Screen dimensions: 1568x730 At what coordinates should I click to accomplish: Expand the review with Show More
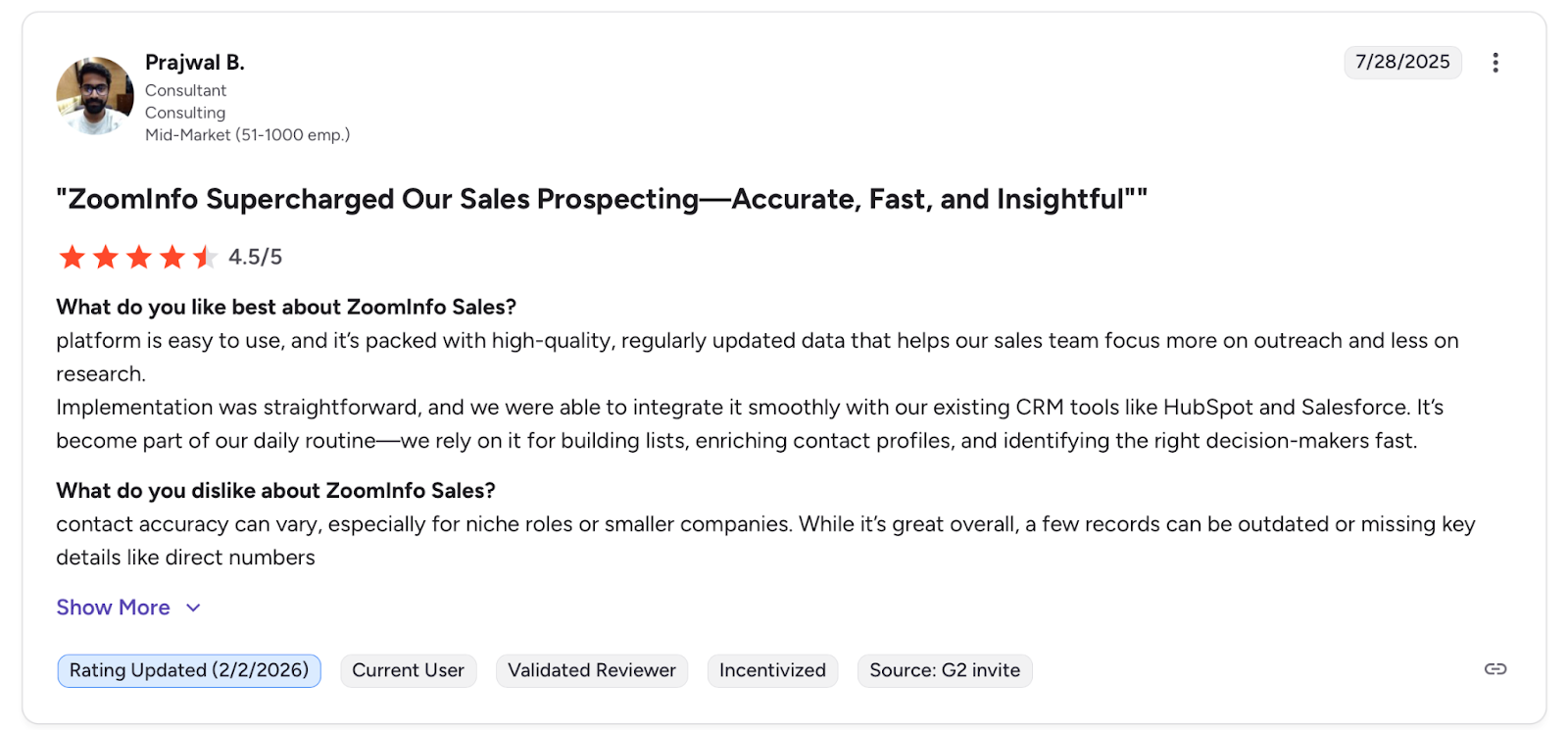113,608
